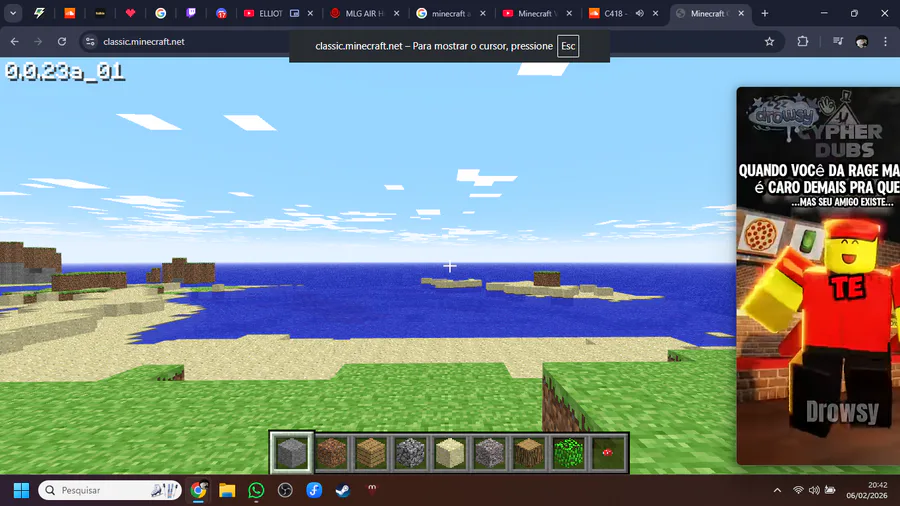The width and height of the screenshot is (900, 506).
Task: Open Steam from taskbar
Action: [343, 490]
